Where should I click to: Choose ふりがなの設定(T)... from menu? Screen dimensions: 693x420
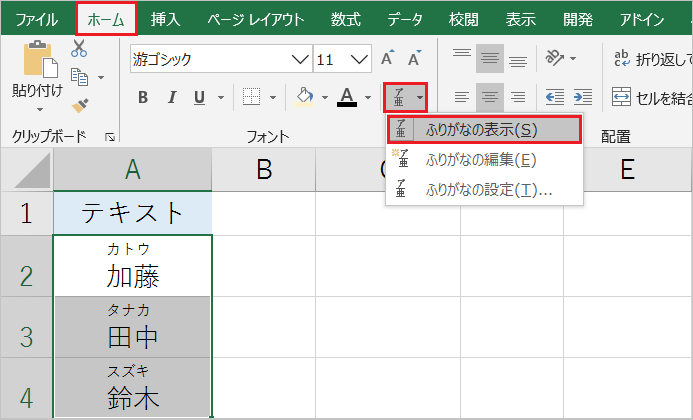pos(485,190)
